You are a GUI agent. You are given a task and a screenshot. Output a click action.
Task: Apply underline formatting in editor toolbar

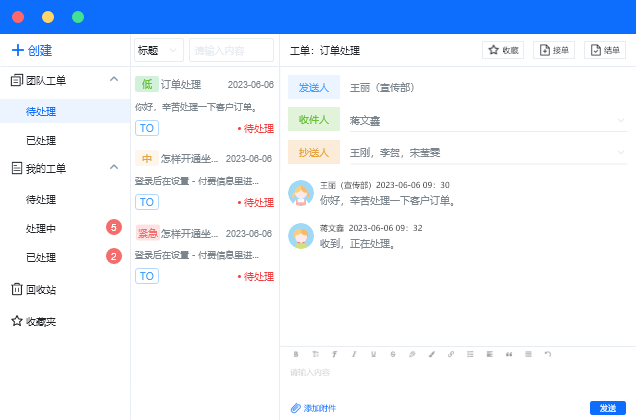373,354
